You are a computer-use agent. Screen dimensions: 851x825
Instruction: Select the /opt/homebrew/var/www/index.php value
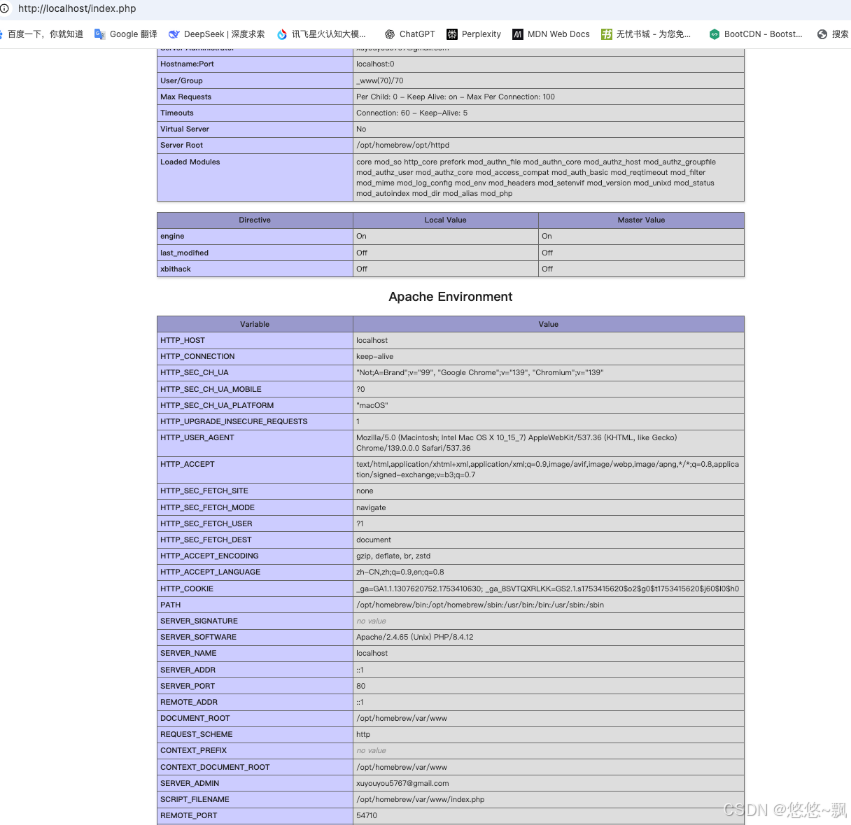click(x=421, y=799)
